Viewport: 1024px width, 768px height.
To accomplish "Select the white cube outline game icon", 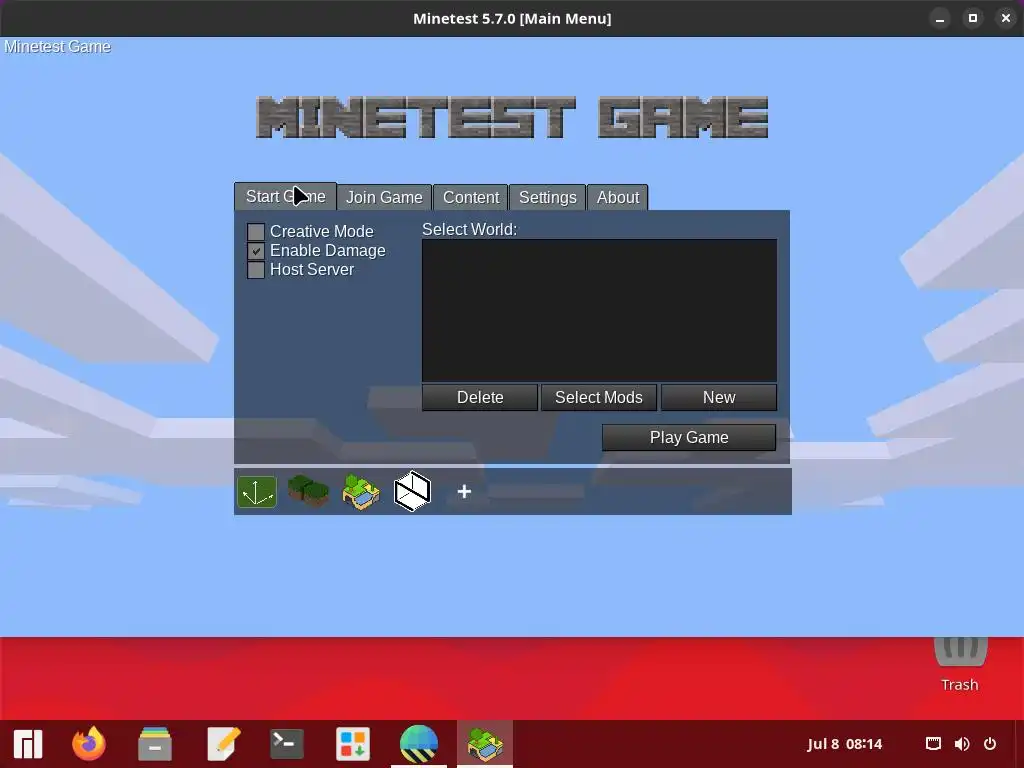I will [412, 491].
